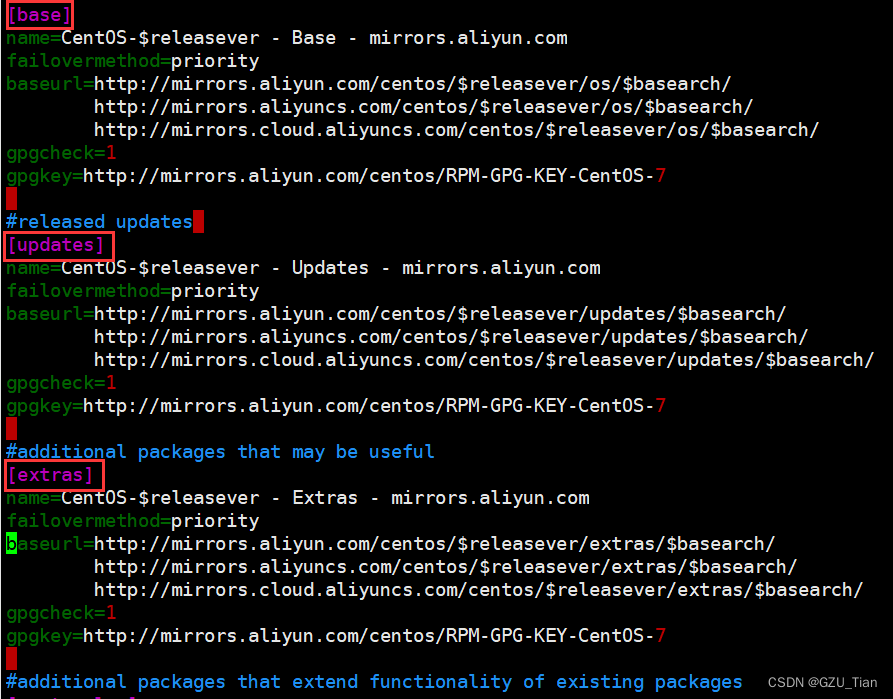893x699 pixels.
Task: Click the failovermethod=priority line in the updates section
Action: (133, 291)
